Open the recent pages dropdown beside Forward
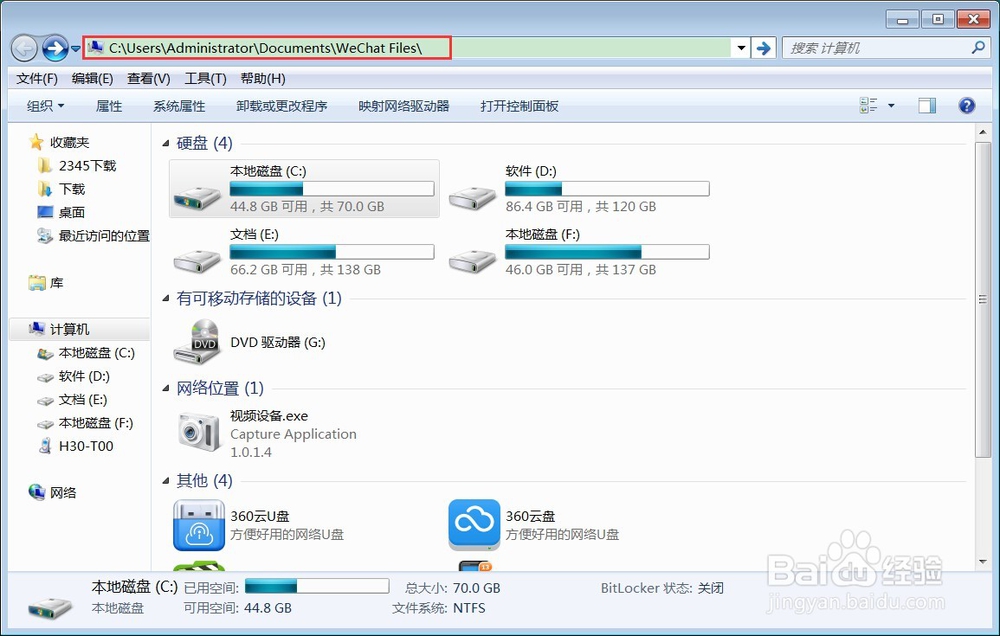This screenshot has height=636, width=1000. point(75,48)
